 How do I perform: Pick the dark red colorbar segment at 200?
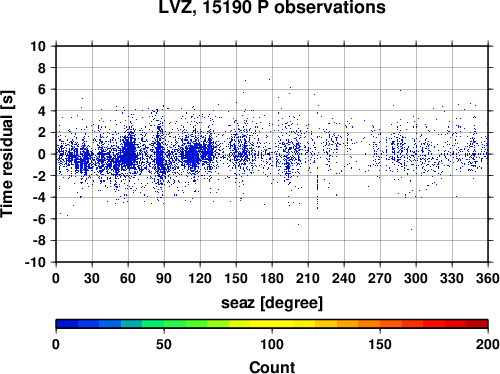tap(477, 324)
